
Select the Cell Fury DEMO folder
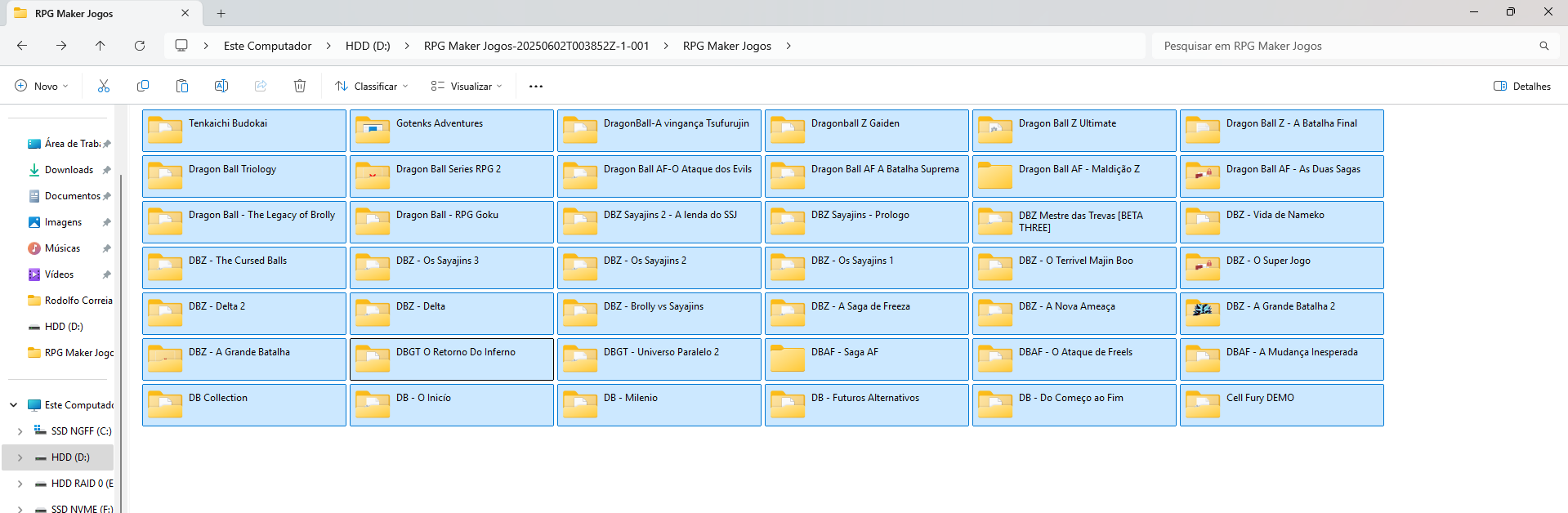[x=1282, y=405]
